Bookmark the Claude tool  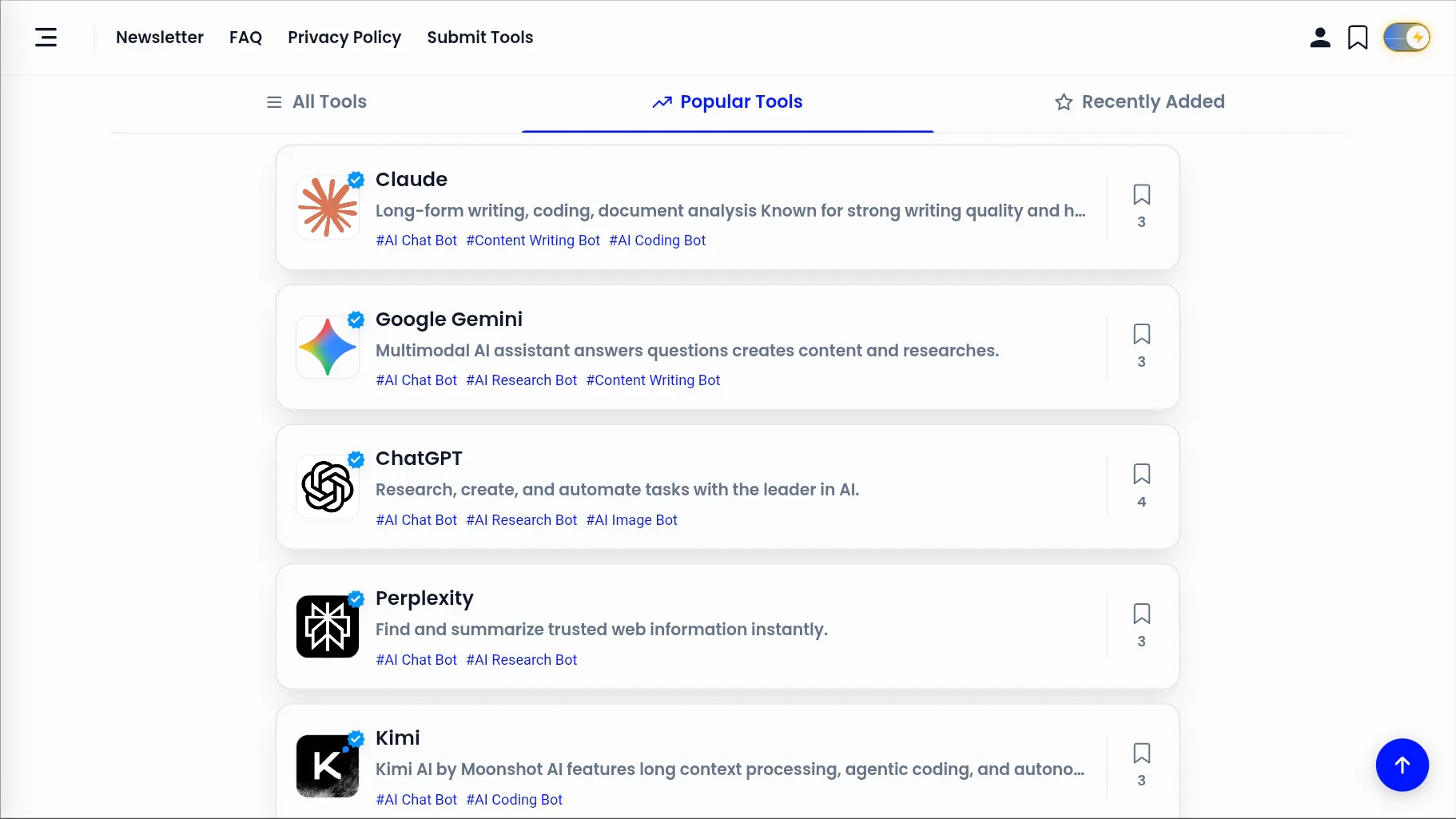(1142, 195)
